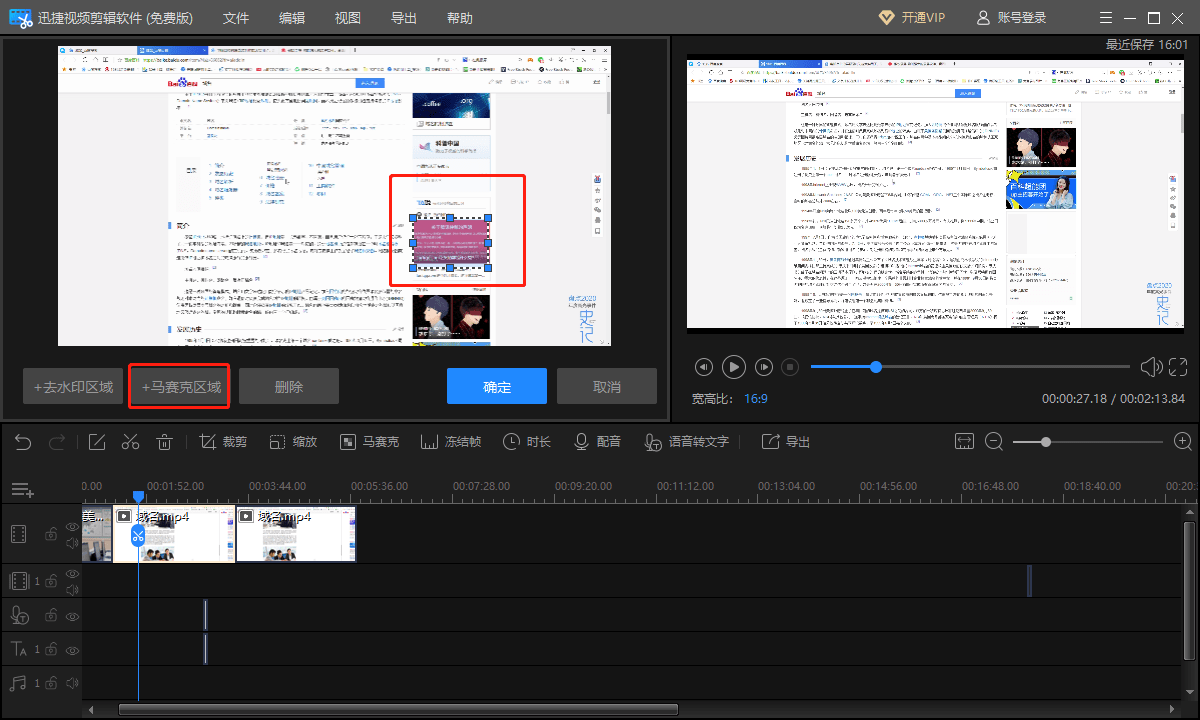Image resolution: width=1200 pixels, height=720 pixels.
Task: Click the scissors split icon in the toolbar
Action: point(130,442)
